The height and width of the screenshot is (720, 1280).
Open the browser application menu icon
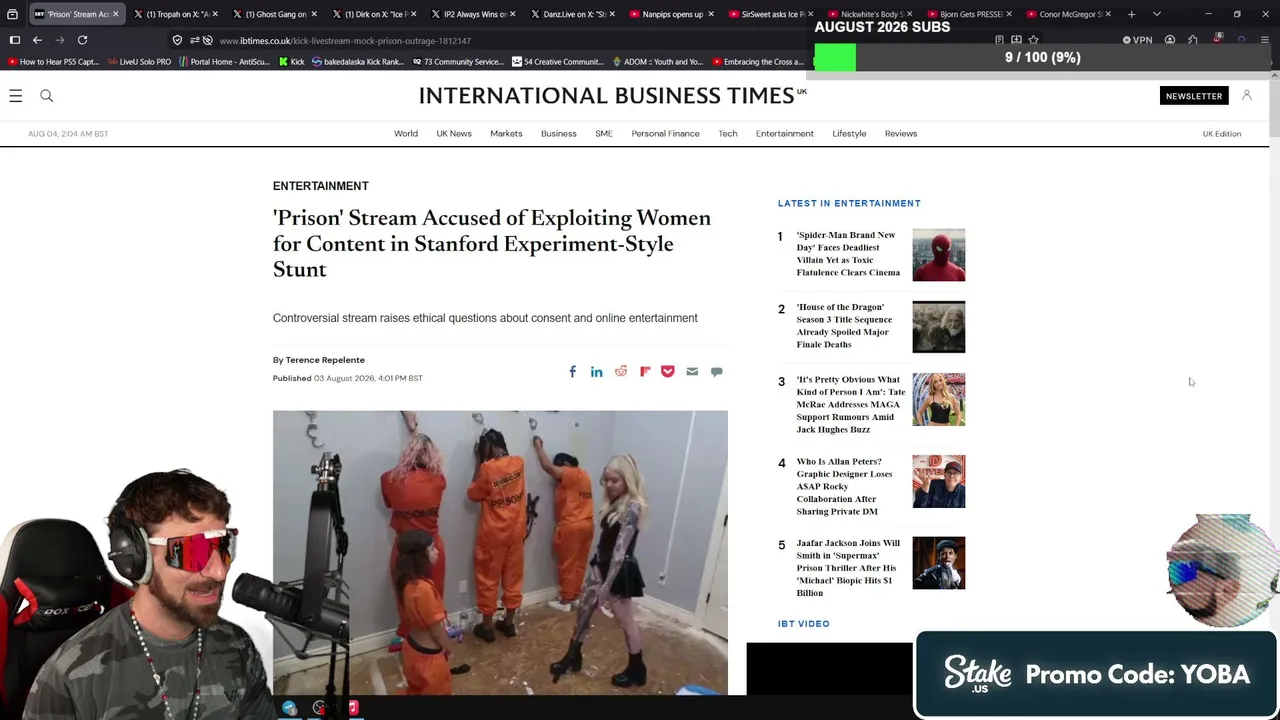tap(1264, 40)
